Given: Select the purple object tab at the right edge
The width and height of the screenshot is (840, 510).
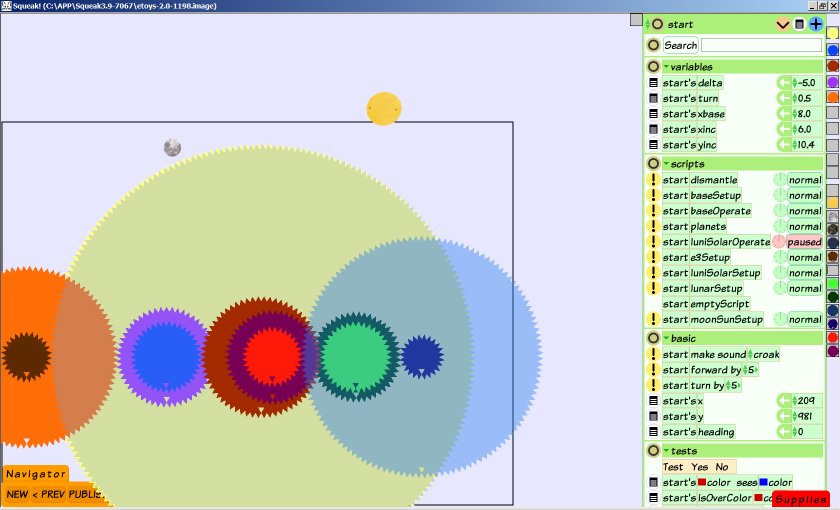Looking at the screenshot, I should click(832, 82).
